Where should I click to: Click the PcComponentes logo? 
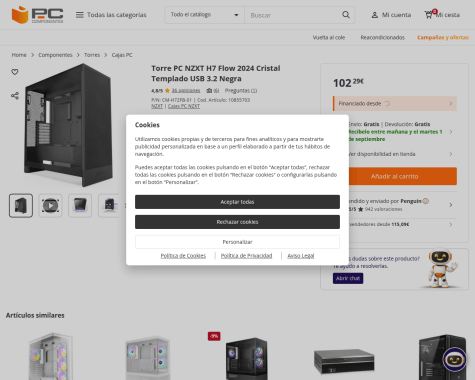(37, 15)
